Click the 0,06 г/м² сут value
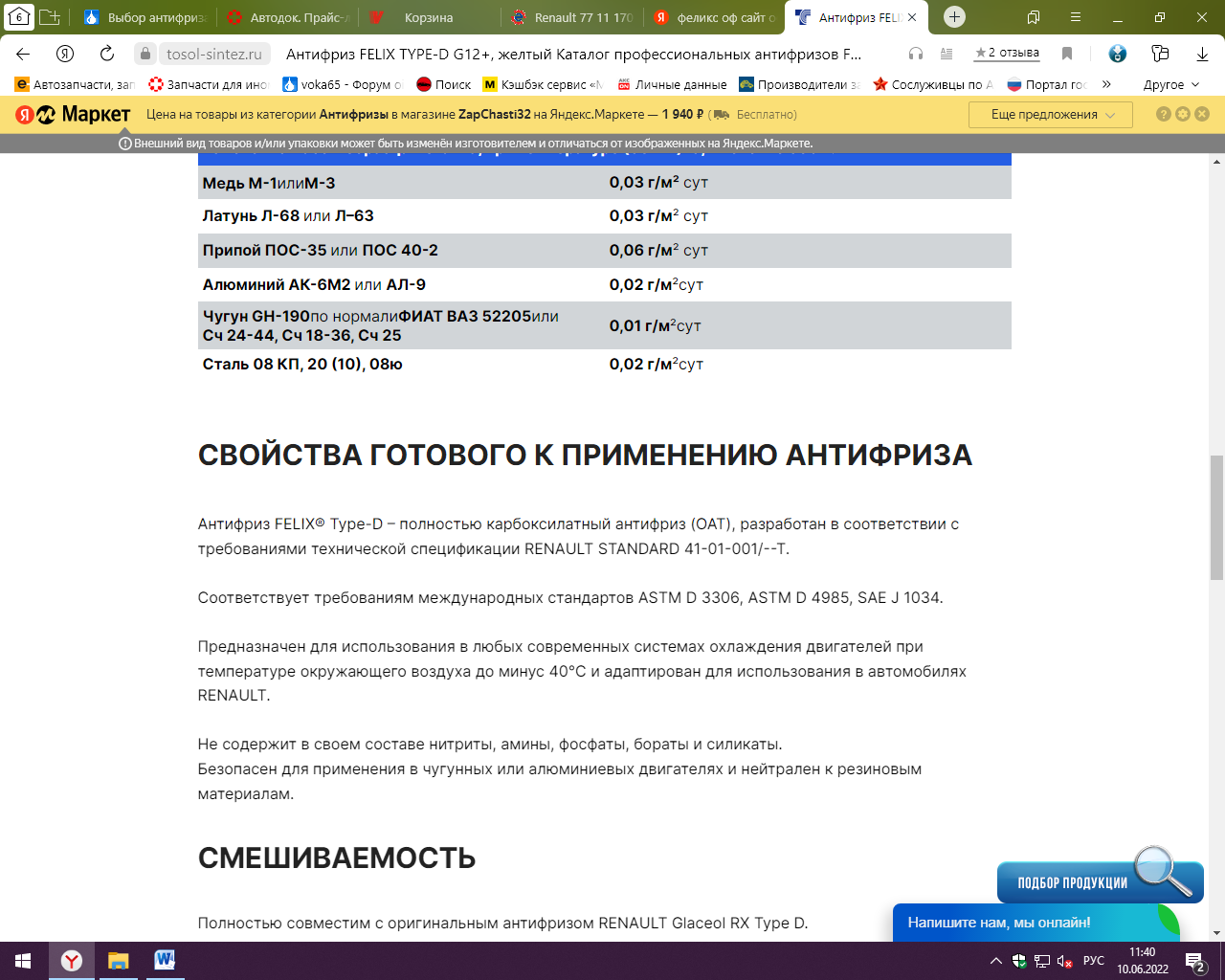 [x=658, y=250]
